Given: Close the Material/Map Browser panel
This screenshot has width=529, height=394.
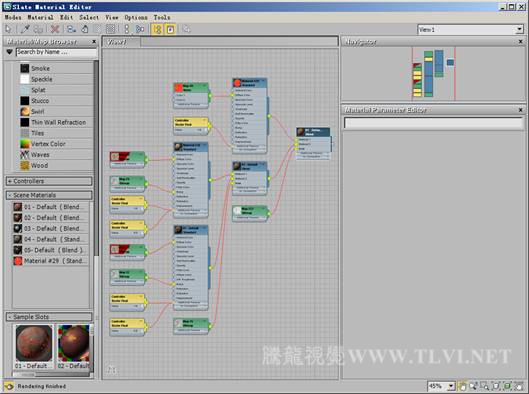Looking at the screenshot, I should coord(94,41).
